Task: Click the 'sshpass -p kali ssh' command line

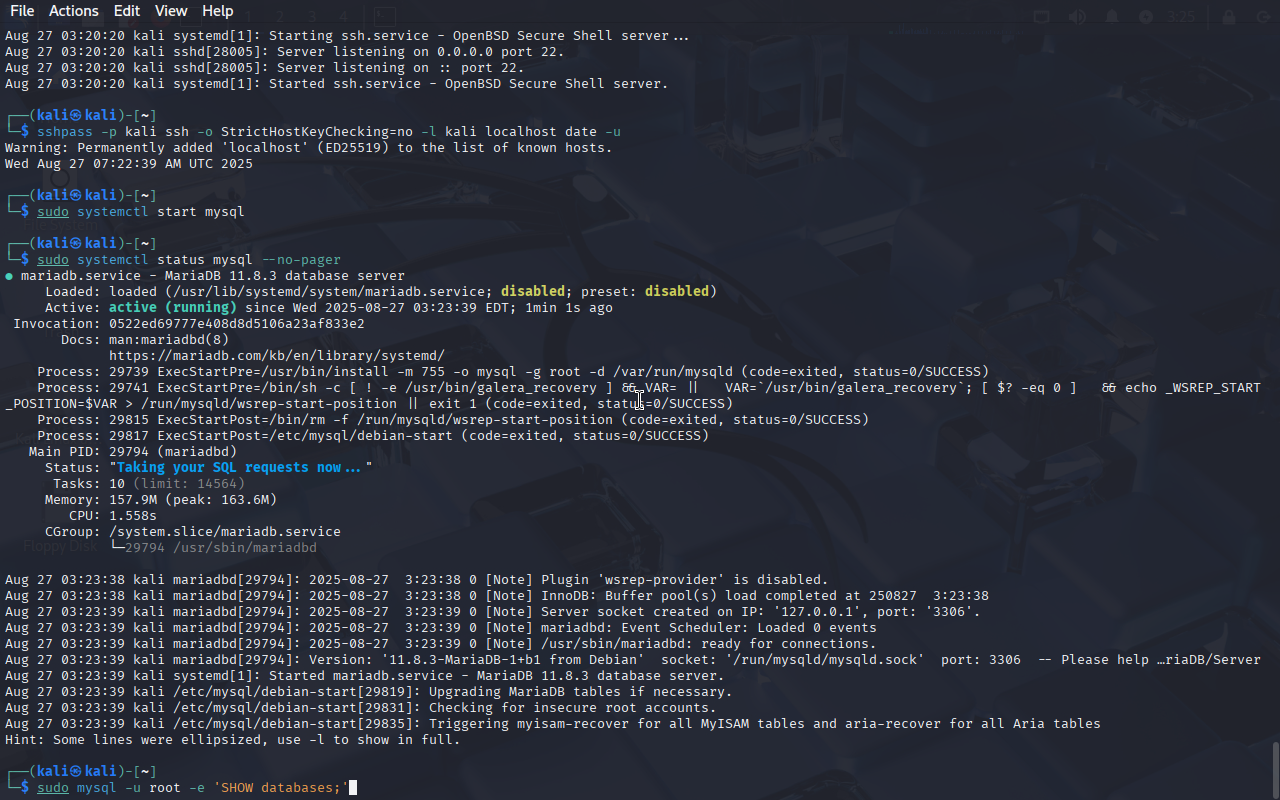Action: click(x=329, y=132)
